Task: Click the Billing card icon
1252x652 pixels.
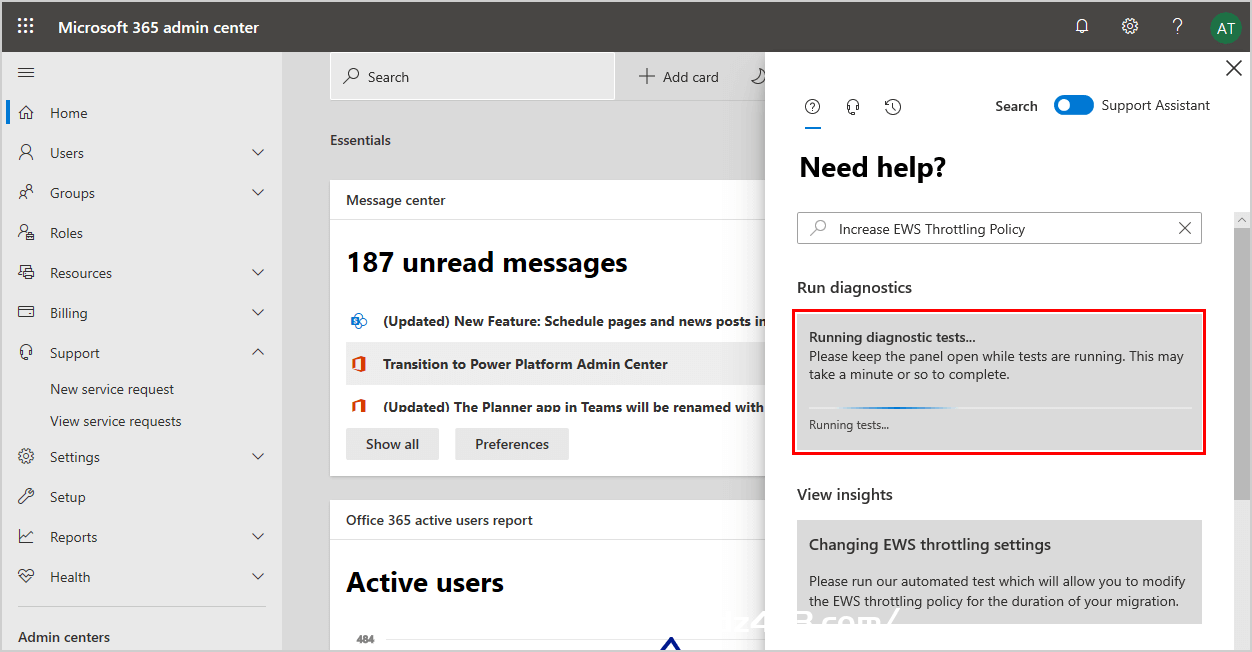Action: click(27, 313)
